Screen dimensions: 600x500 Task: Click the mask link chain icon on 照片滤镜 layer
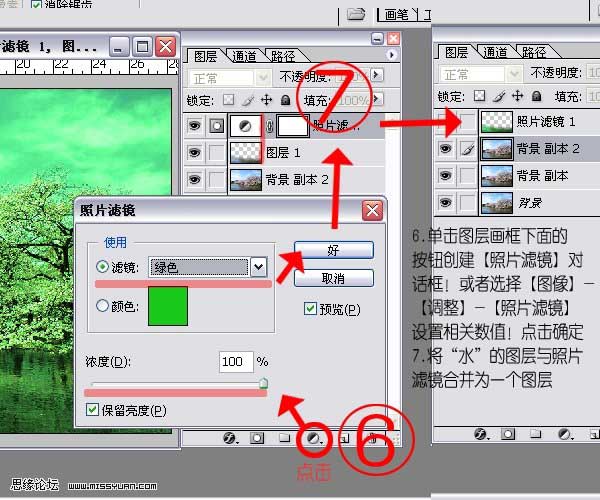(x=269, y=127)
